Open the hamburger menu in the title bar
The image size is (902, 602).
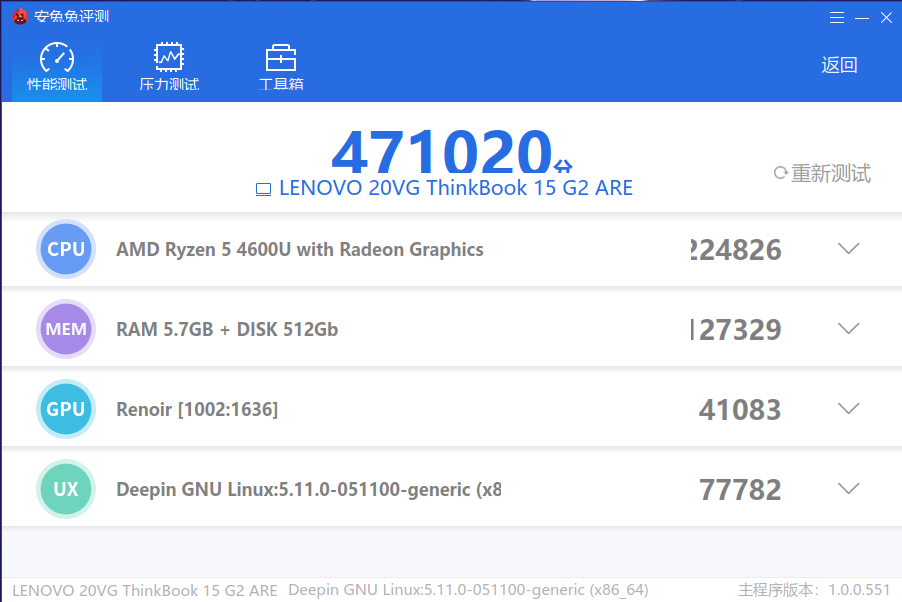836,18
